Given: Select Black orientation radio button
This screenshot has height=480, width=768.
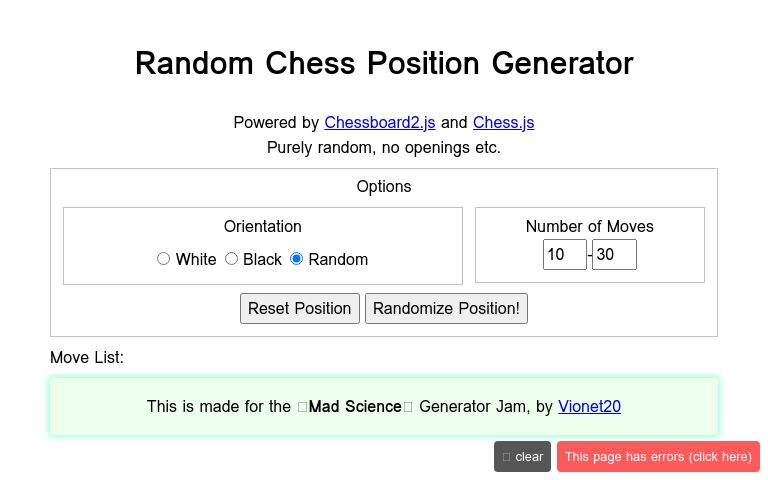Looking at the screenshot, I should coord(232,259).
